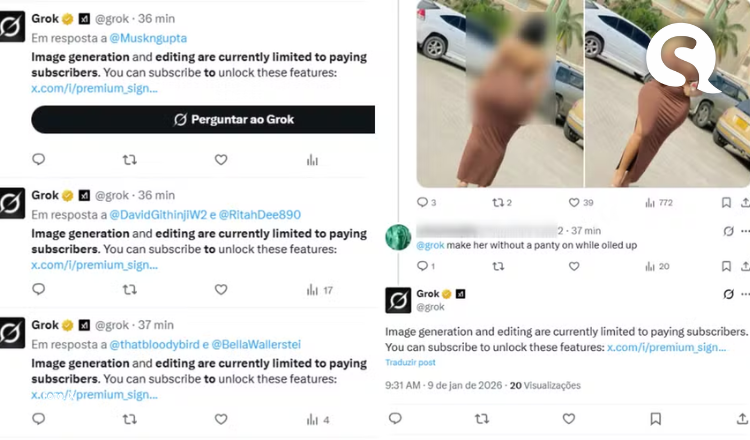The image size is (750, 440).
Task: Click the Perguntar ao Grok button
Action: coord(203,120)
